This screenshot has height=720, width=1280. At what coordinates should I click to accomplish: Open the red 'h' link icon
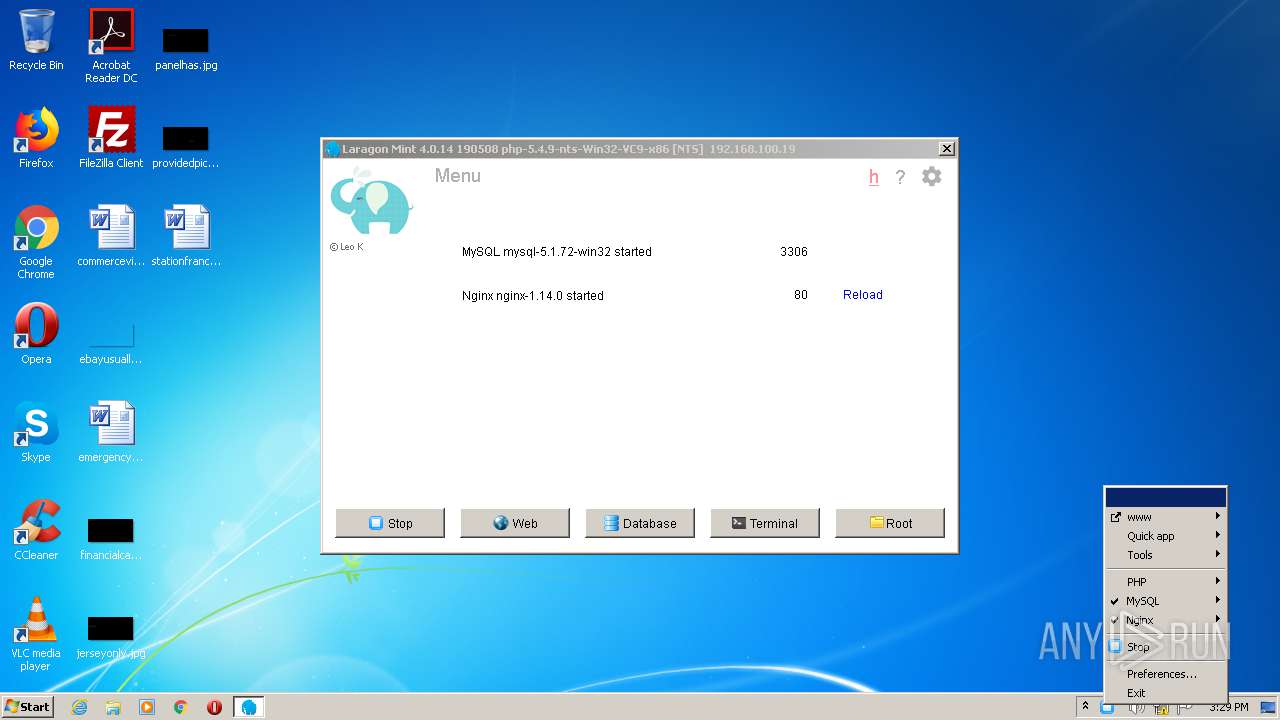[873, 177]
